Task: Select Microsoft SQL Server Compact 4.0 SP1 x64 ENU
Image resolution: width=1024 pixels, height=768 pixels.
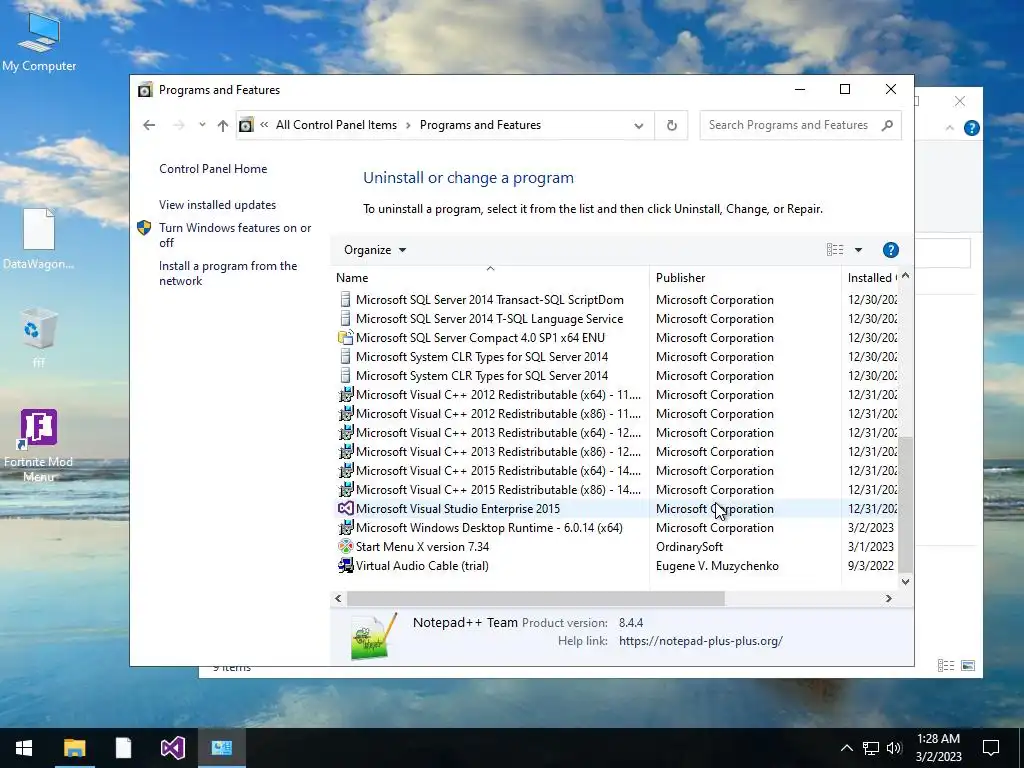Action: pos(480,338)
